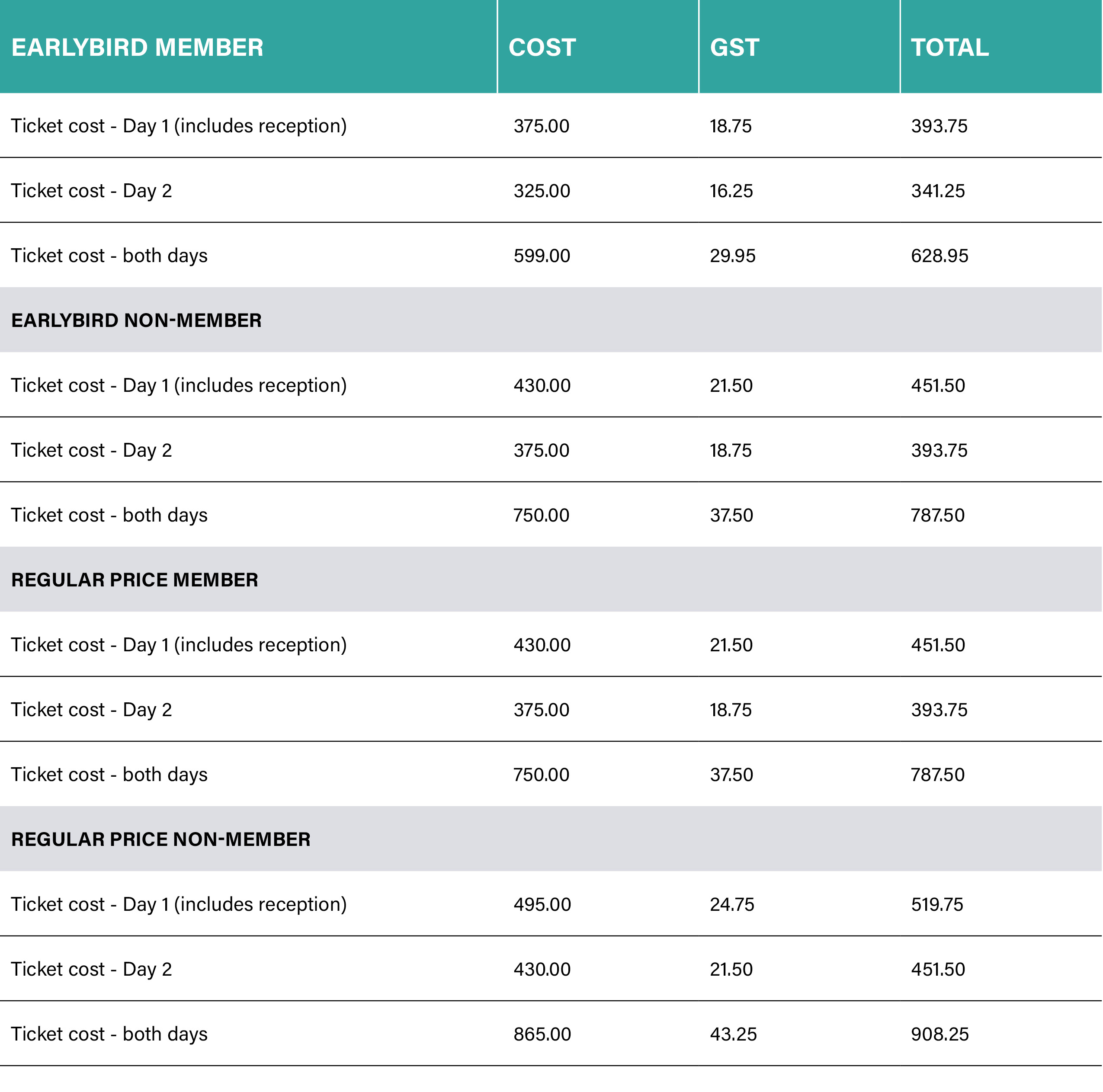Click the 24.75 GST value

732,904
